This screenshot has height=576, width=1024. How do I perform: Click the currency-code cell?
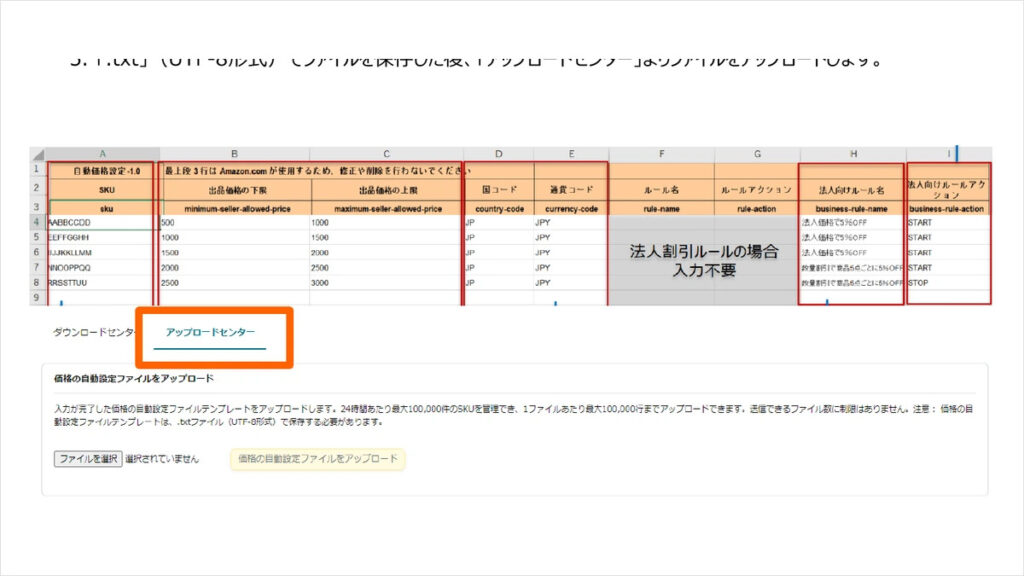(x=571, y=209)
